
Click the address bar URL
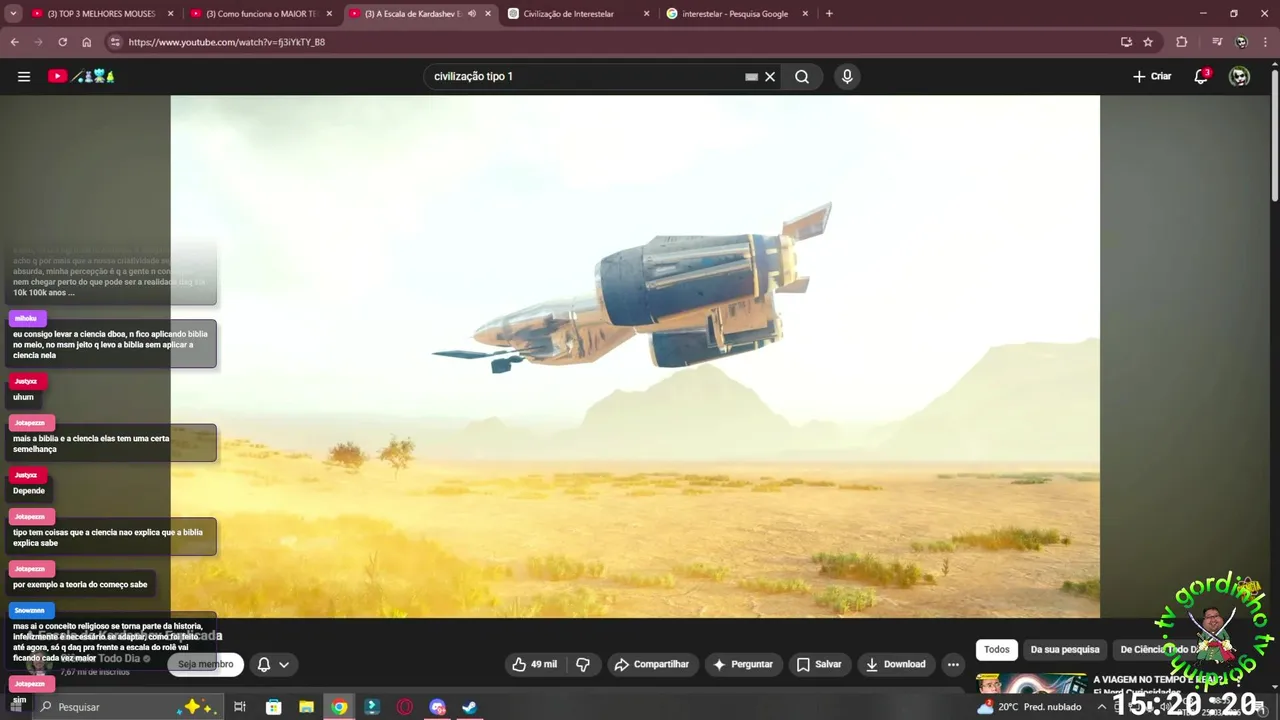227,42
